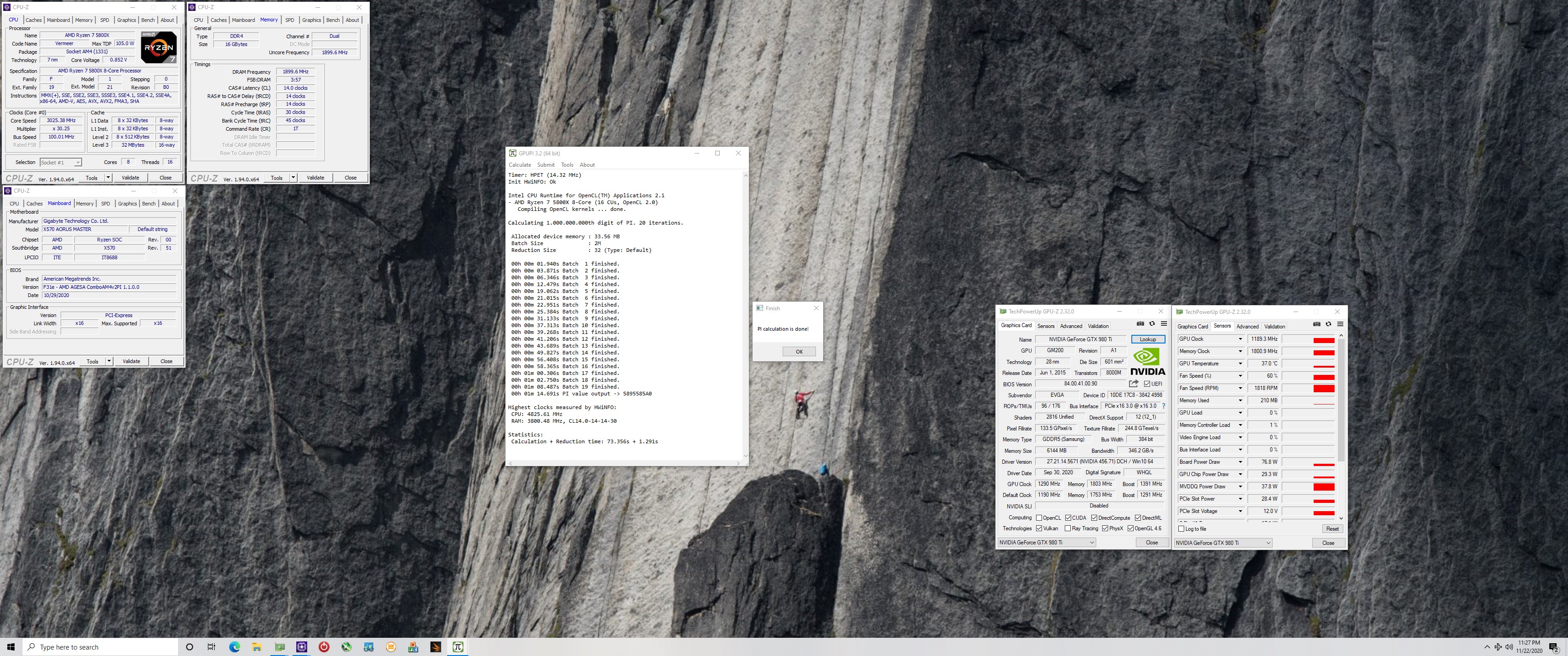The height and width of the screenshot is (656, 1568).
Task: Switch to Bench tab in CPU-Z Memory window
Action: pos(333,20)
